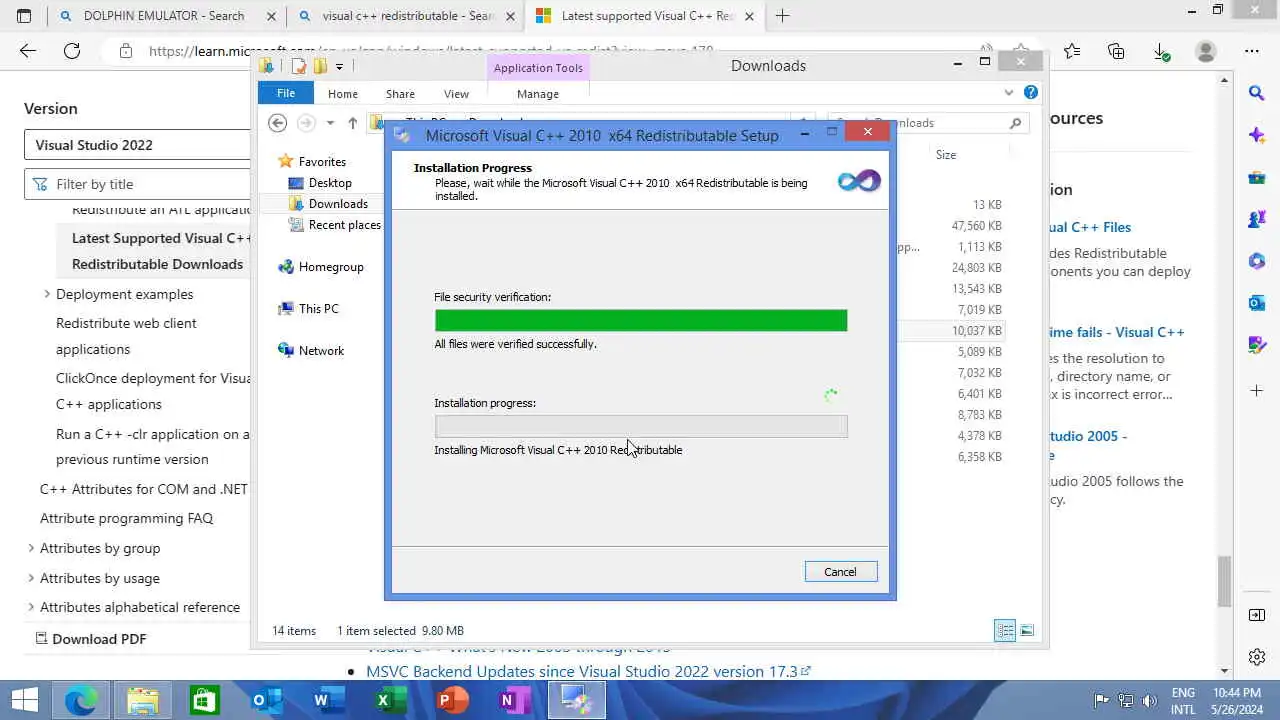The image size is (1280, 720).
Task: Select the installer setup icon in the taskbar
Action: pyautogui.click(x=577, y=700)
